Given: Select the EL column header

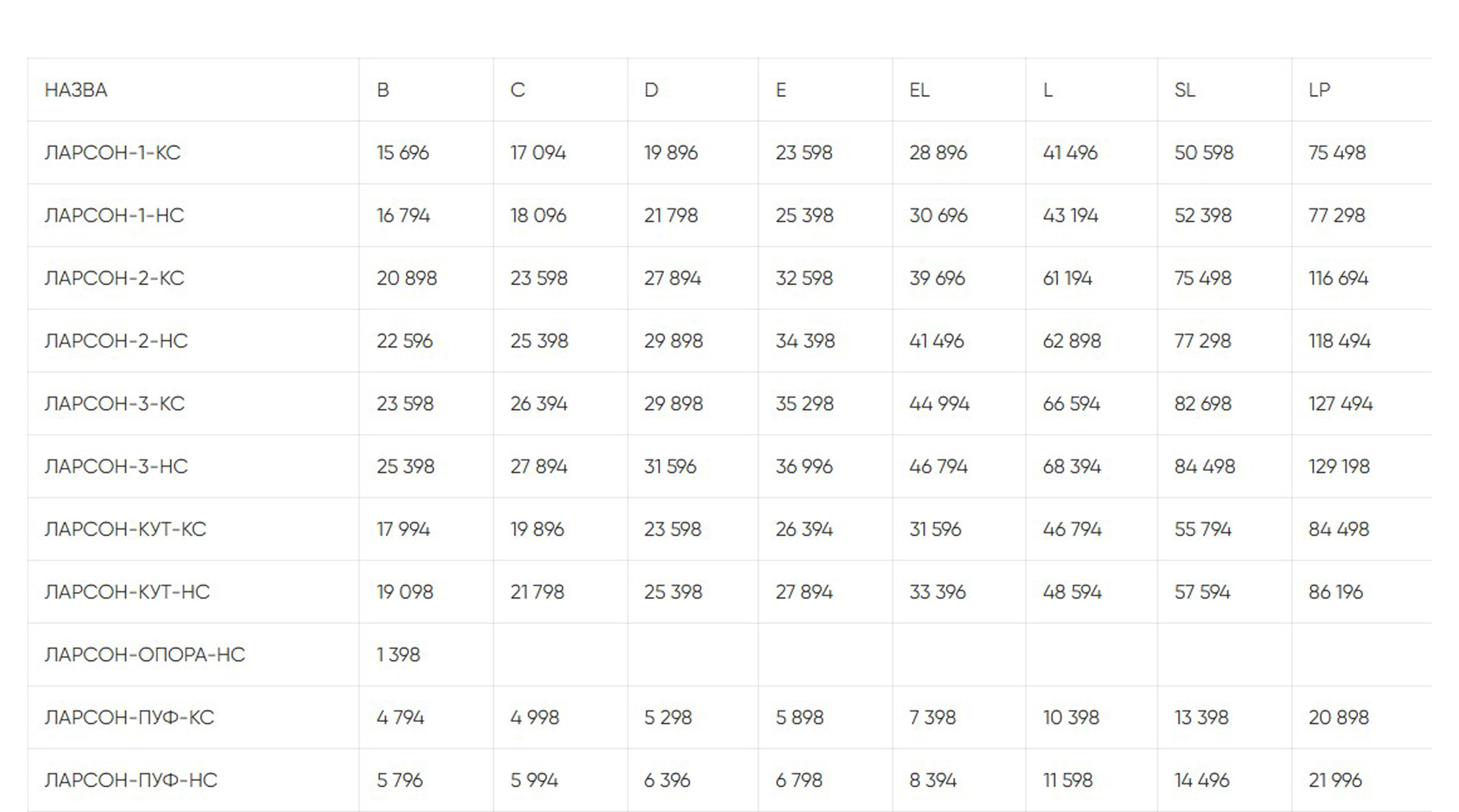Looking at the screenshot, I should point(919,90).
